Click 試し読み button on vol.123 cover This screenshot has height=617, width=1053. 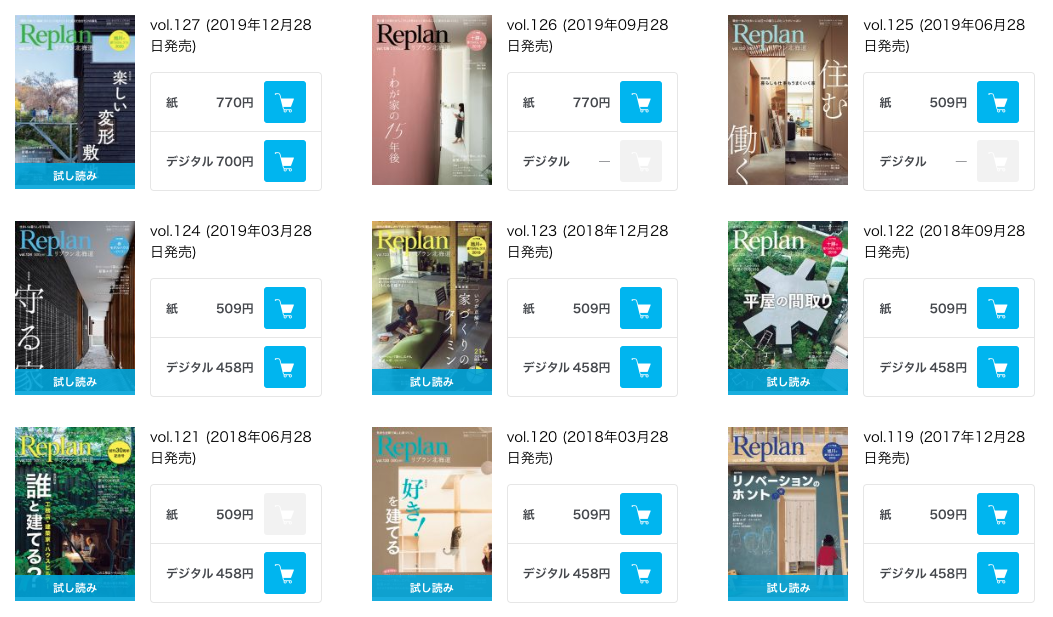(x=432, y=382)
